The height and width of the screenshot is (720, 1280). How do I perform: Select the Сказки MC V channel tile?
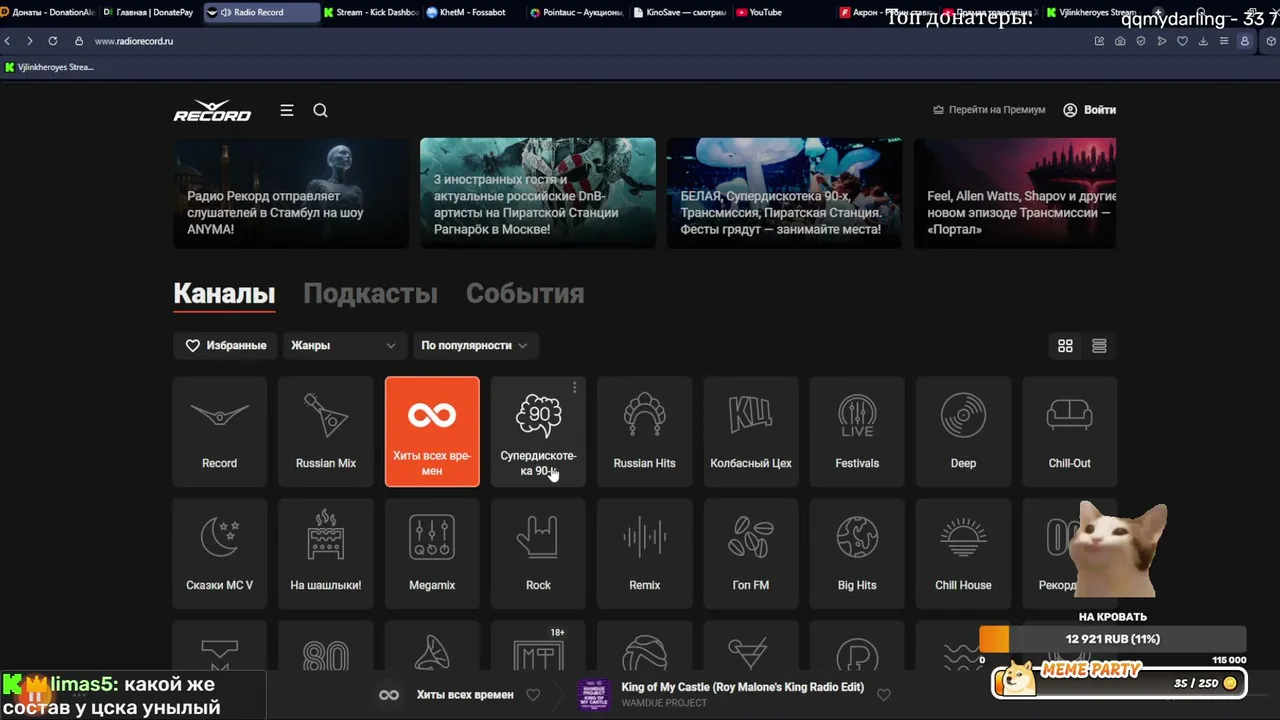pyautogui.click(x=220, y=553)
